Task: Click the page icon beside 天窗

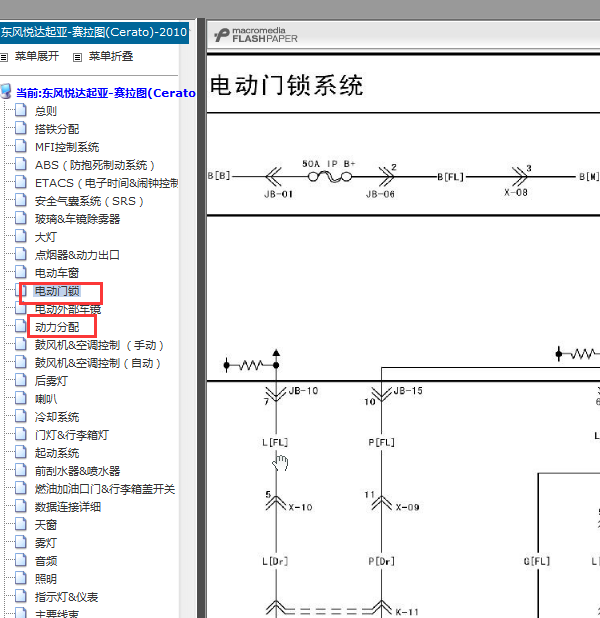Action: [21, 524]
